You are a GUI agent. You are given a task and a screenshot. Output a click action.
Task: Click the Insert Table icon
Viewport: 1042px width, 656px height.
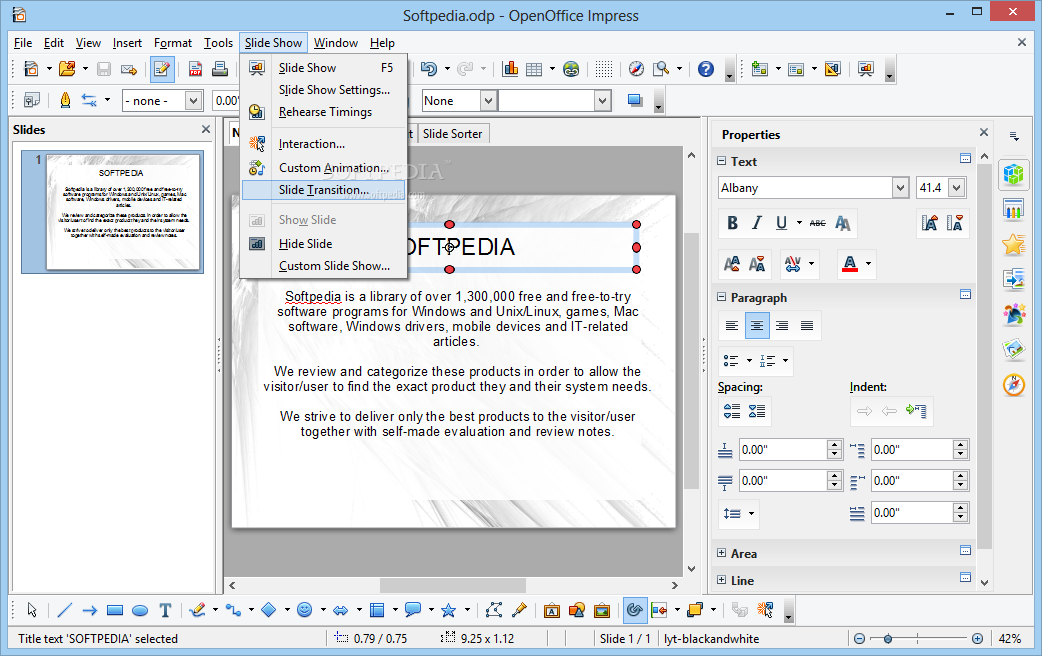(x=534, y=68)
